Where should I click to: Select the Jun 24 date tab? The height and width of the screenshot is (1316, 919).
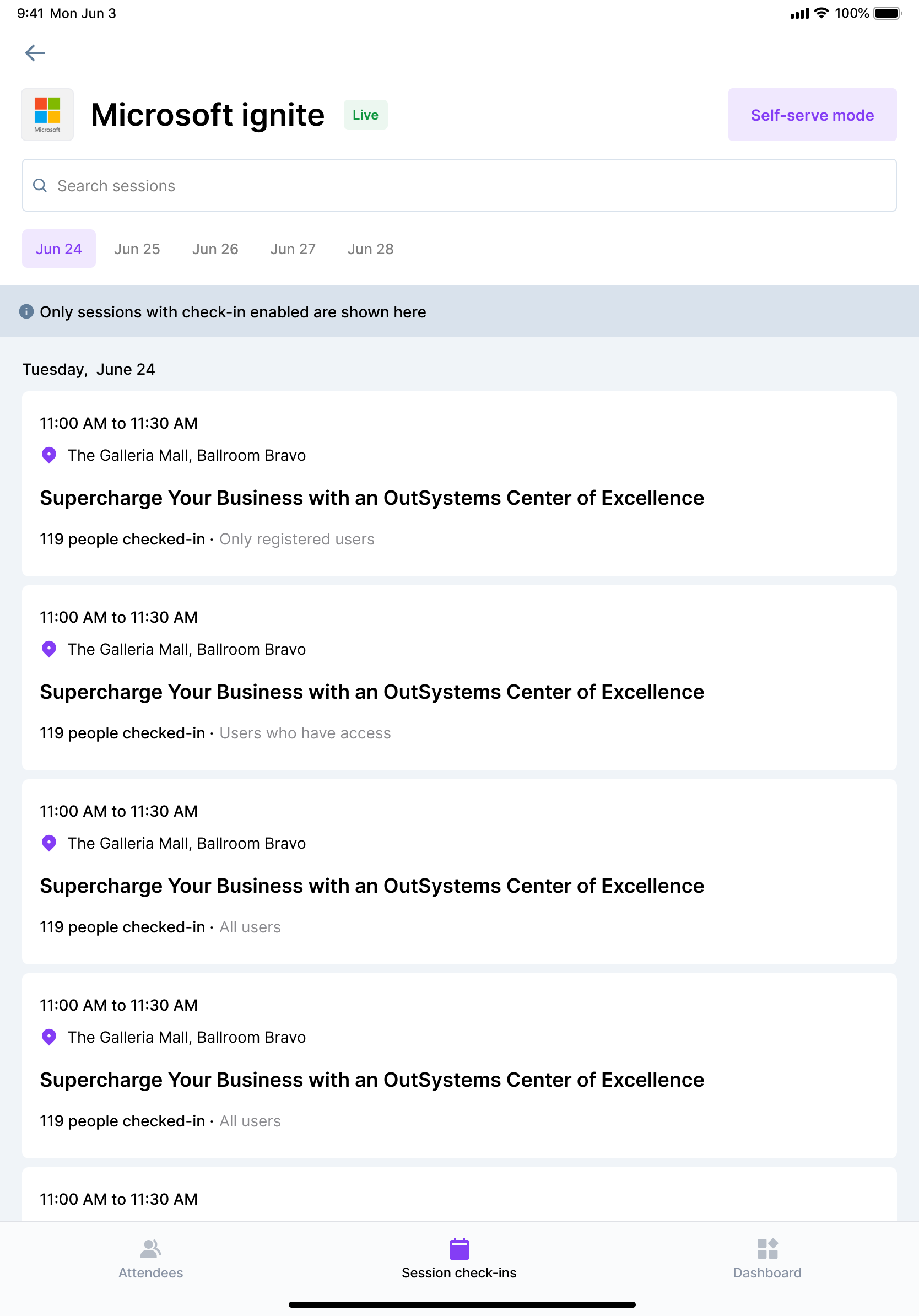pyautogui.click(x=59, y=249)
